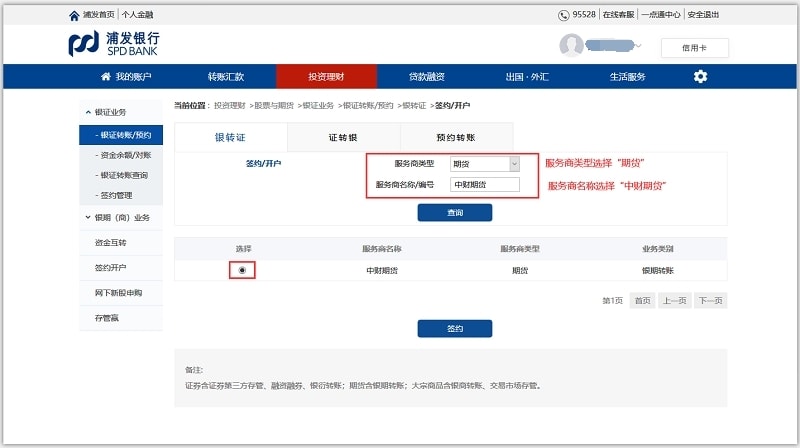Image resolution: width=800 pixels, height=448 pixels.
Task: Switch to the 预约转账 tab
Action: click(456, 137)
